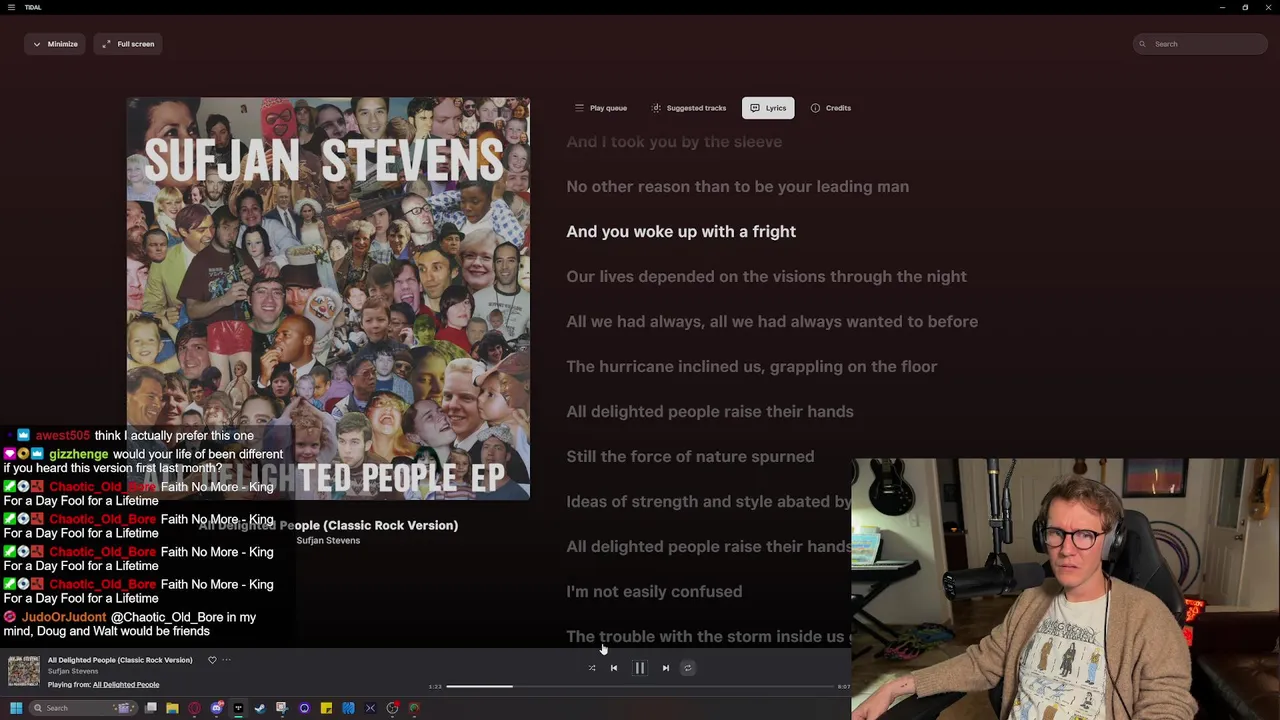1280x720 pixels.
Task: Open File Explorer from the taskbar
Action: click(172, 708)
